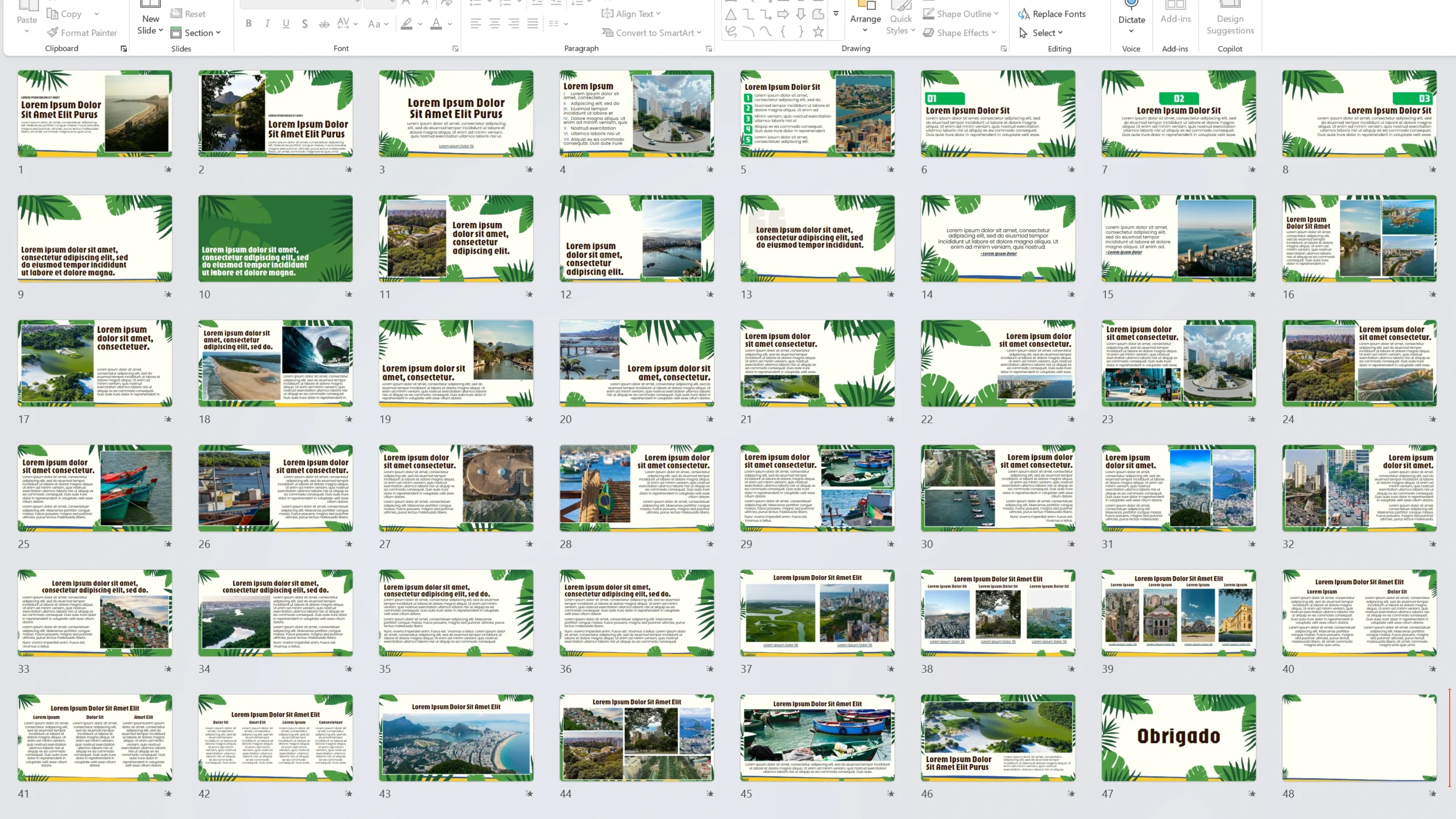1456x819 pixels.
Task: Click the Align Left icon
Action: (x=476, y=24)
